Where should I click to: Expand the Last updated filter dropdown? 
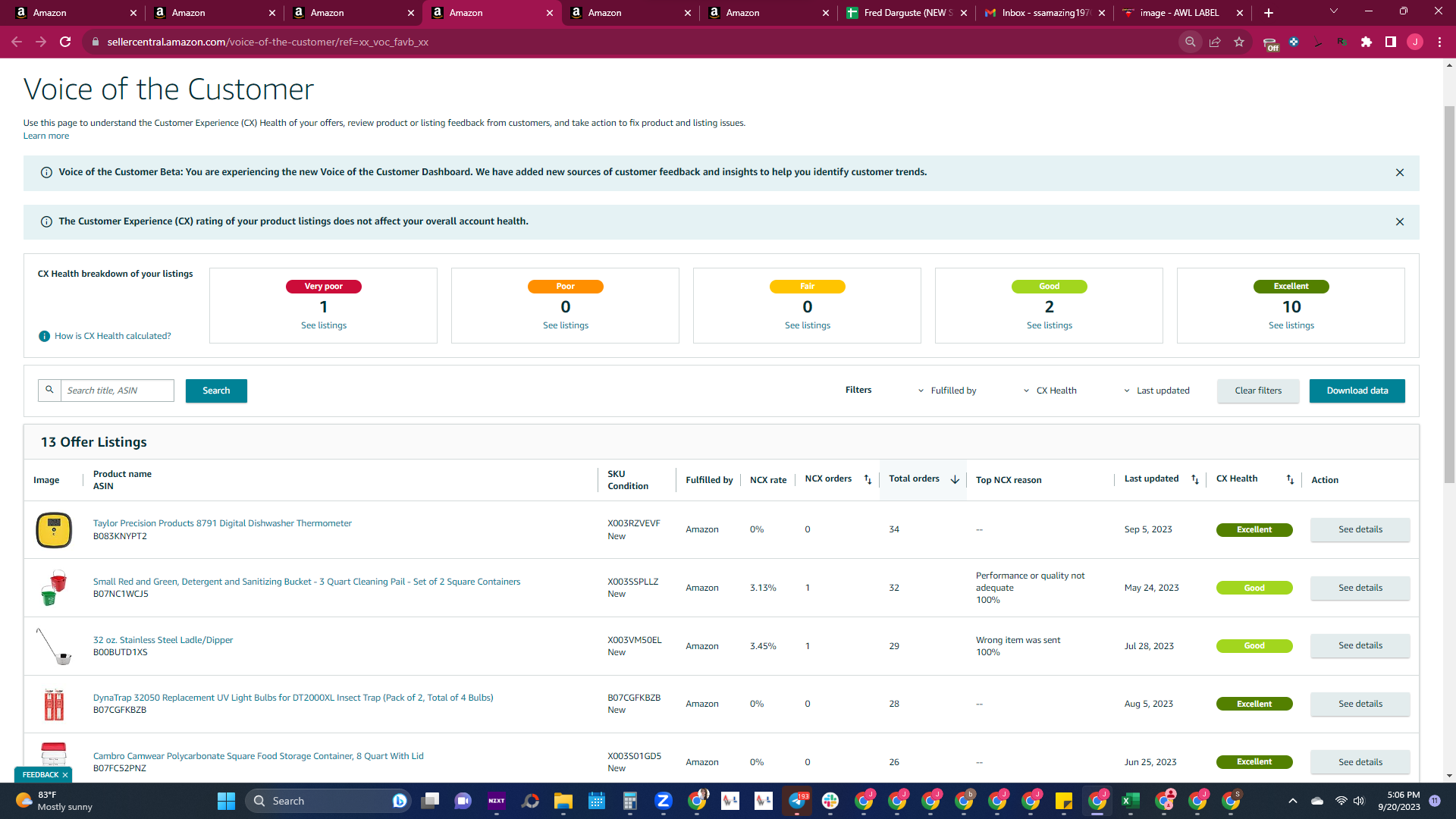(1156, 391)
